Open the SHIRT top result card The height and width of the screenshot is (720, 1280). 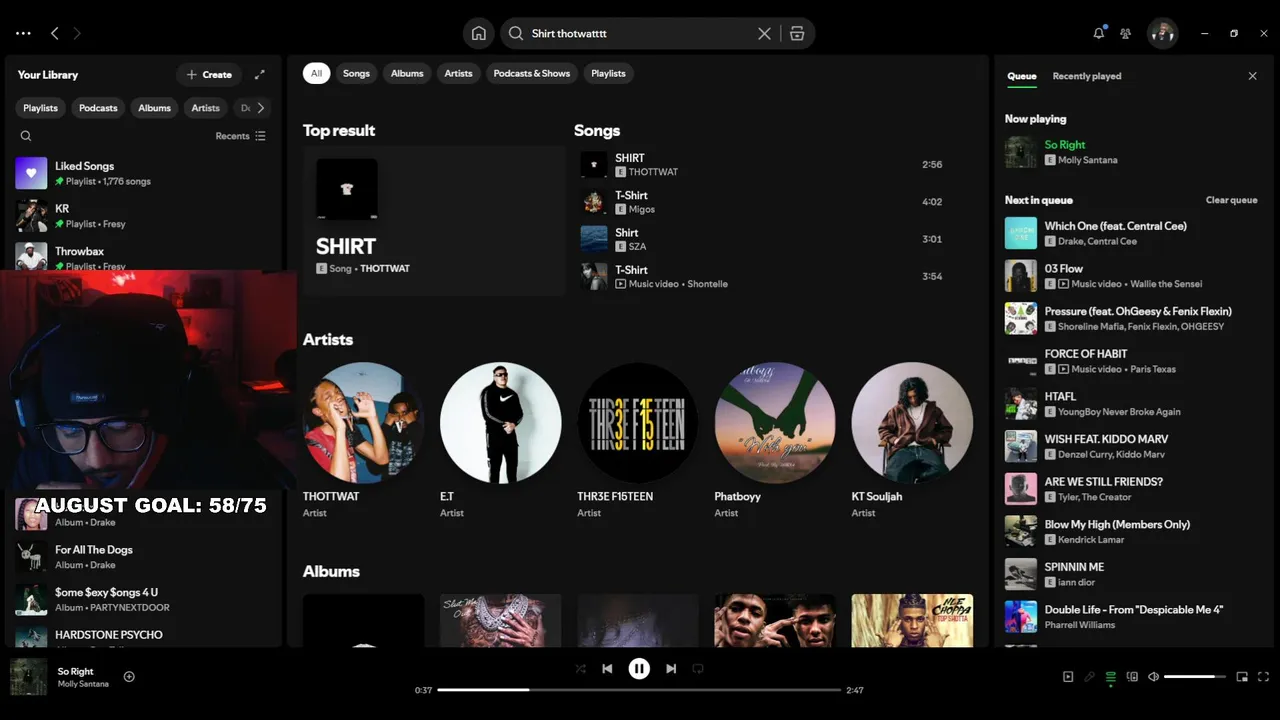point(434,220)
